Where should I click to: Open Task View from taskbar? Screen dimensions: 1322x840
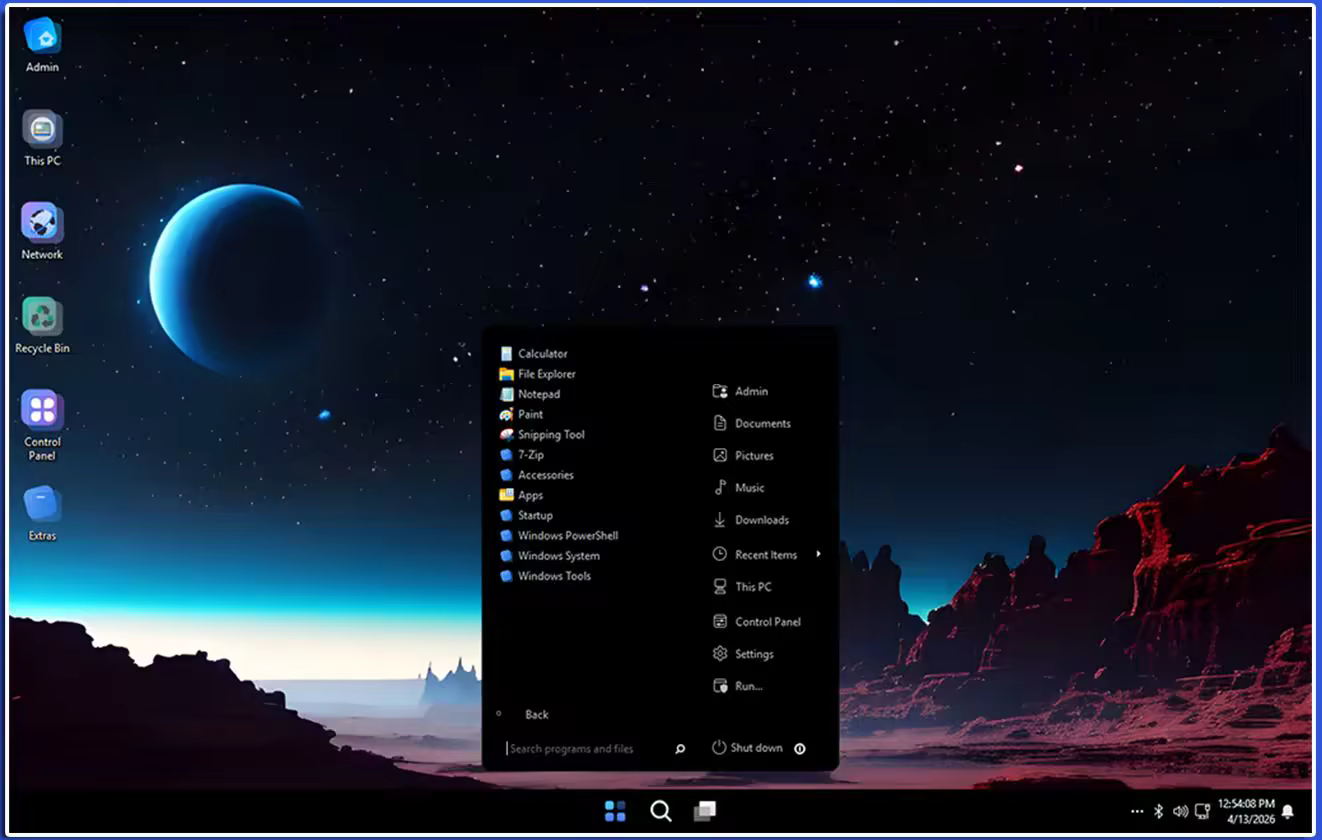pos(705,811)
